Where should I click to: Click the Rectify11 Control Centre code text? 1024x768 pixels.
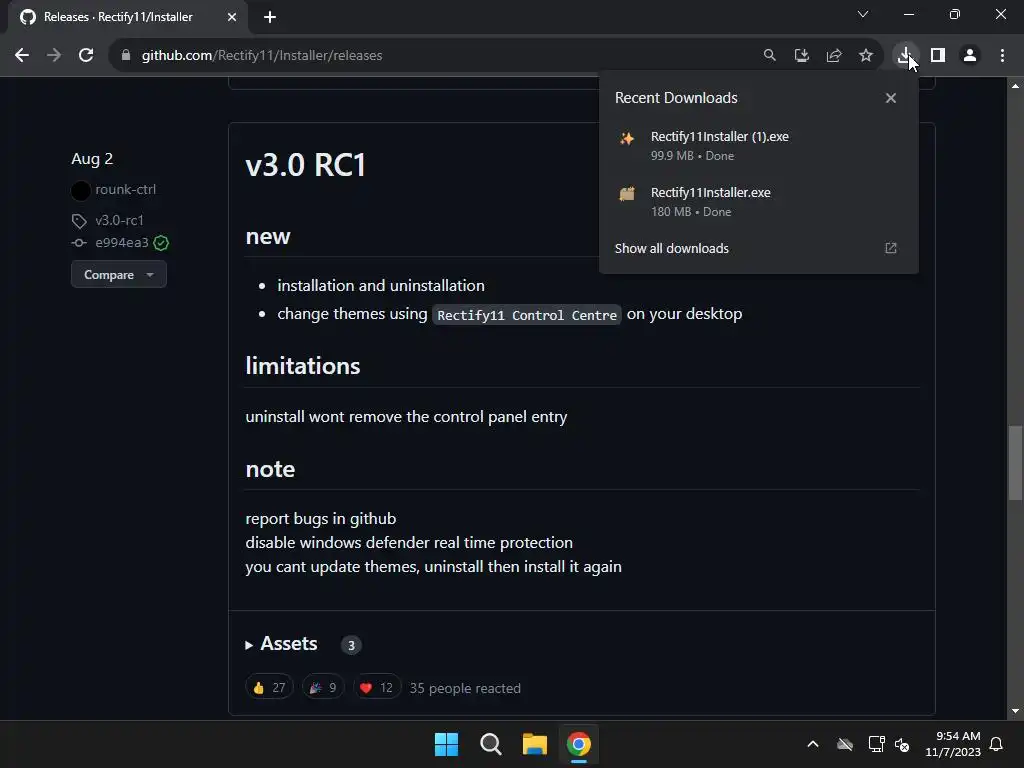tap(527, 315)
